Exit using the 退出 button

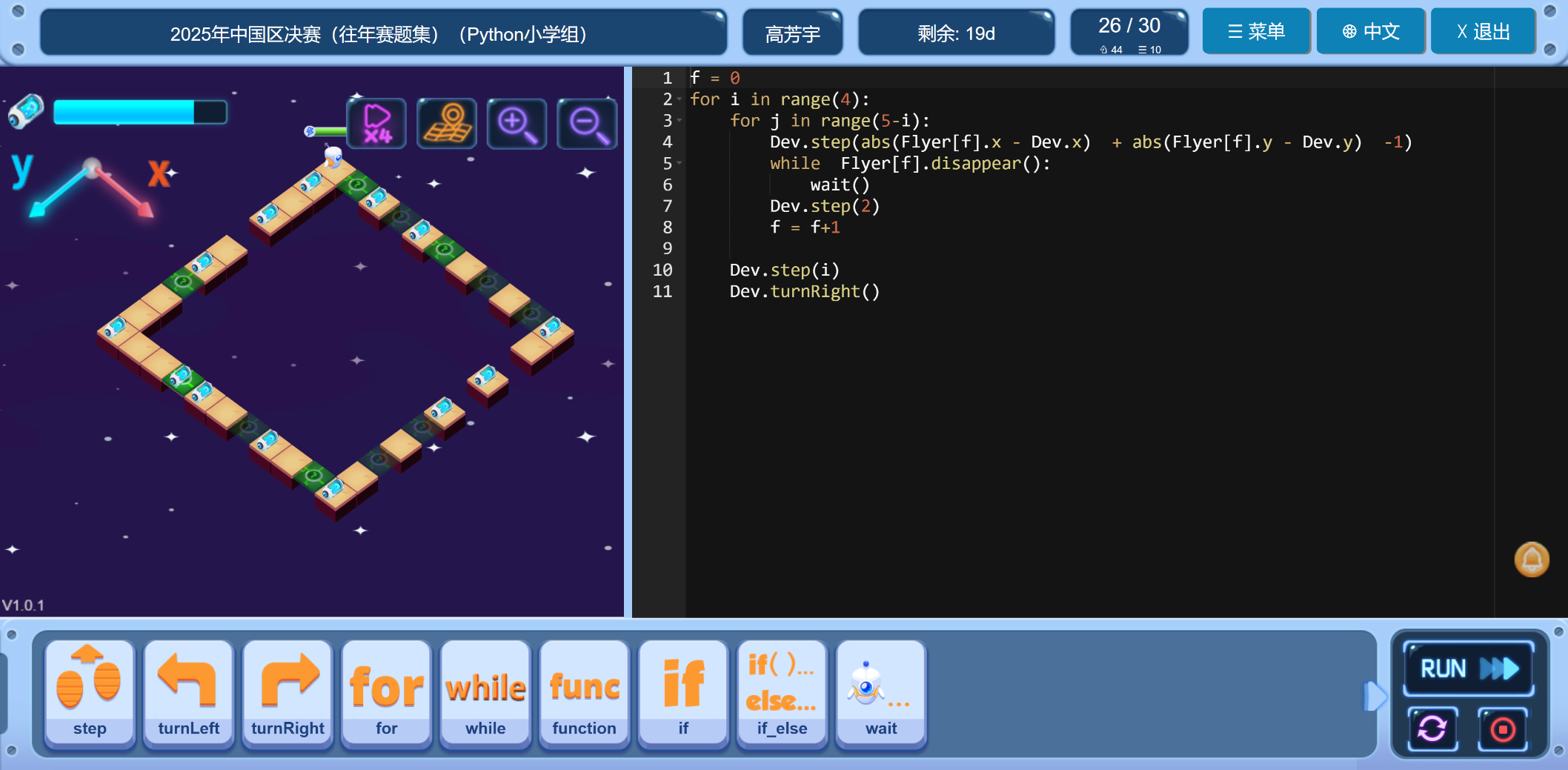click(1483, 32)
